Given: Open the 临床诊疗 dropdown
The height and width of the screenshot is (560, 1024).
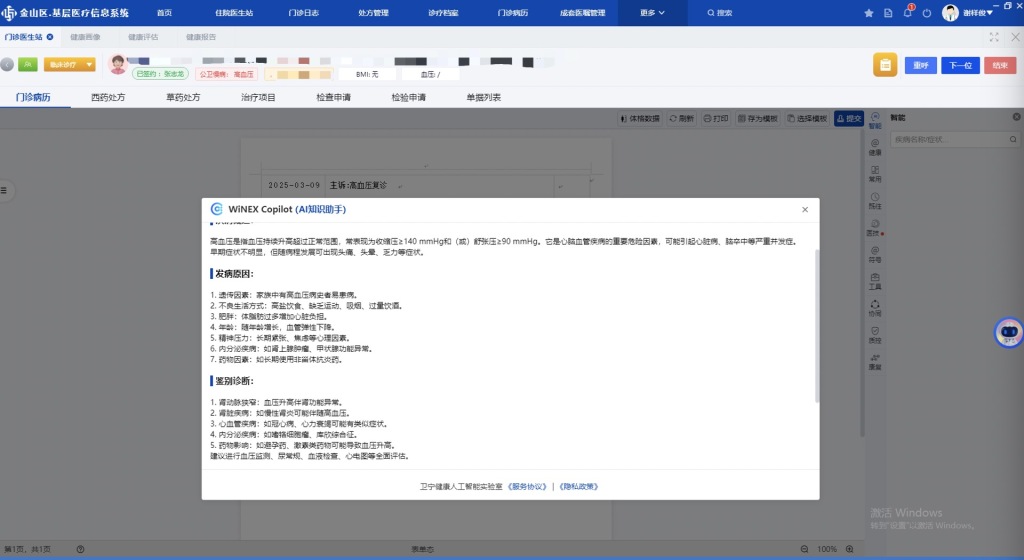Looking at the screenshot, I should (69, 65).
